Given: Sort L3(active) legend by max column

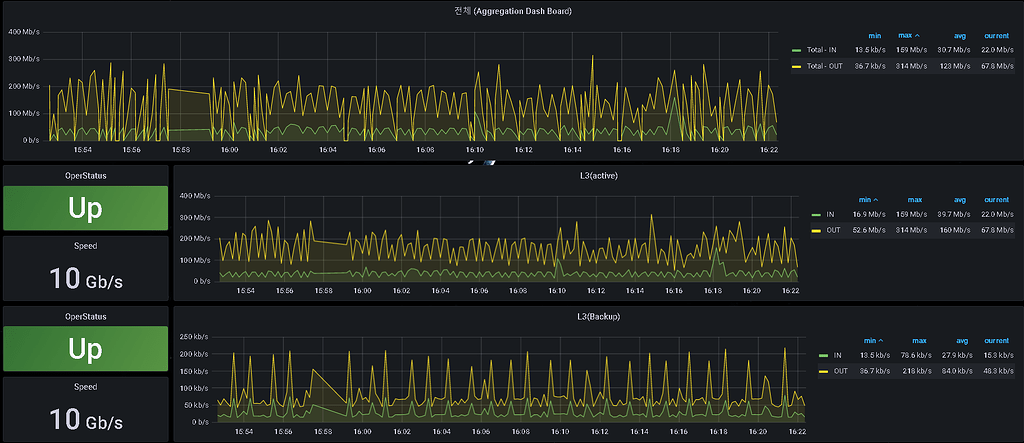Looking at the screenshot, I should [x=914, y=199].
